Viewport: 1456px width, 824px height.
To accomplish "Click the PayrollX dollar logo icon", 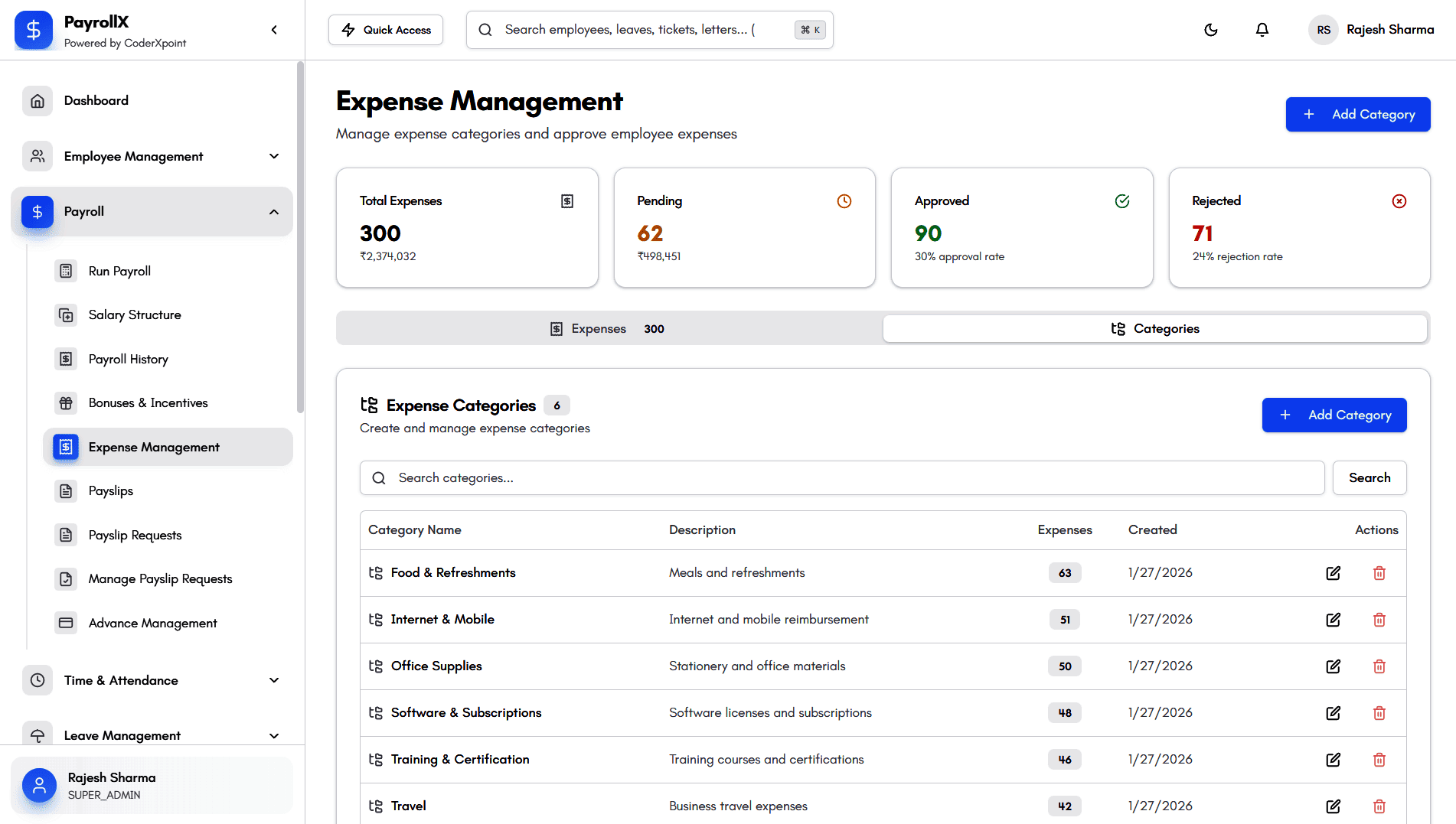I will 34,30.
